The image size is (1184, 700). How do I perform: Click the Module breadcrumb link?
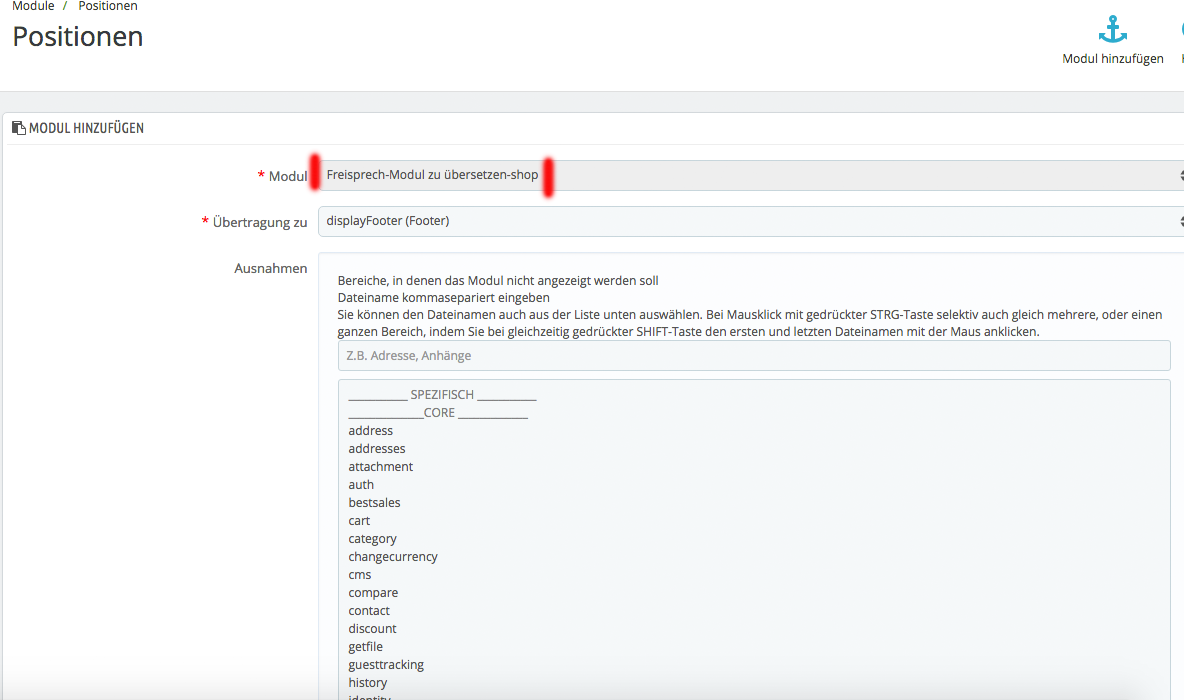pos(33,6)
